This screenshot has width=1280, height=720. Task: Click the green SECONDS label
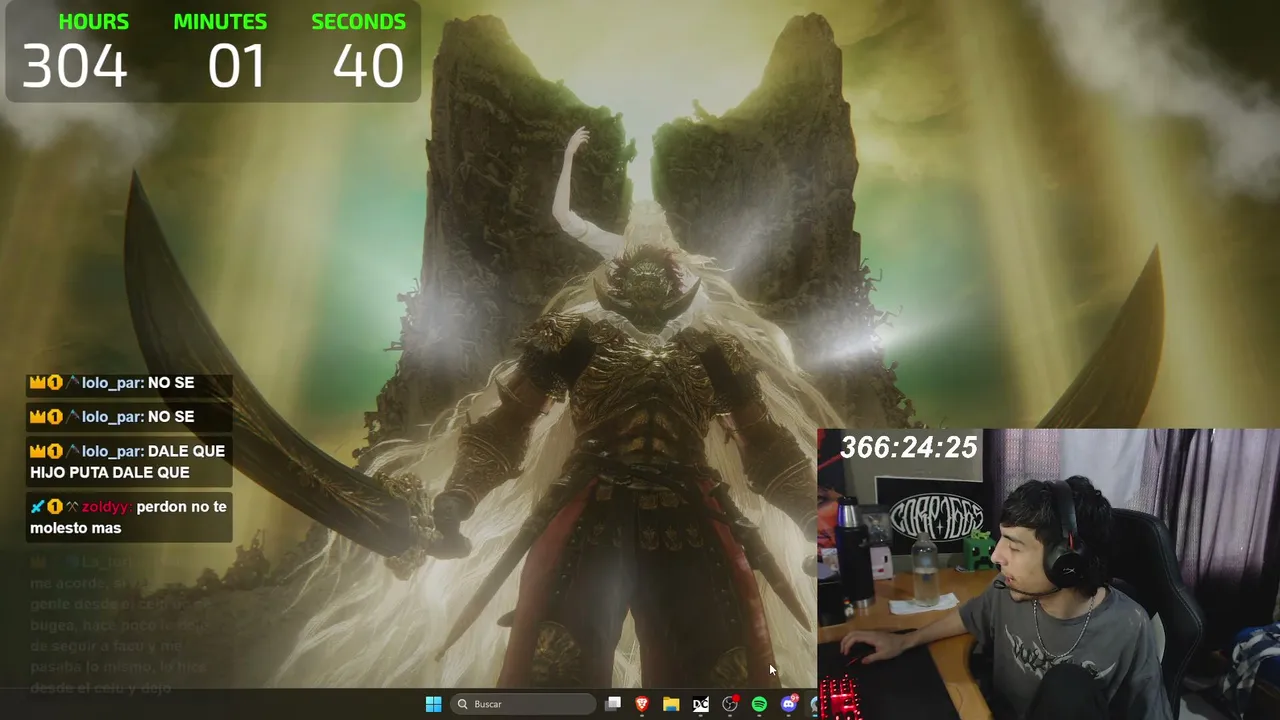point(358,22)
